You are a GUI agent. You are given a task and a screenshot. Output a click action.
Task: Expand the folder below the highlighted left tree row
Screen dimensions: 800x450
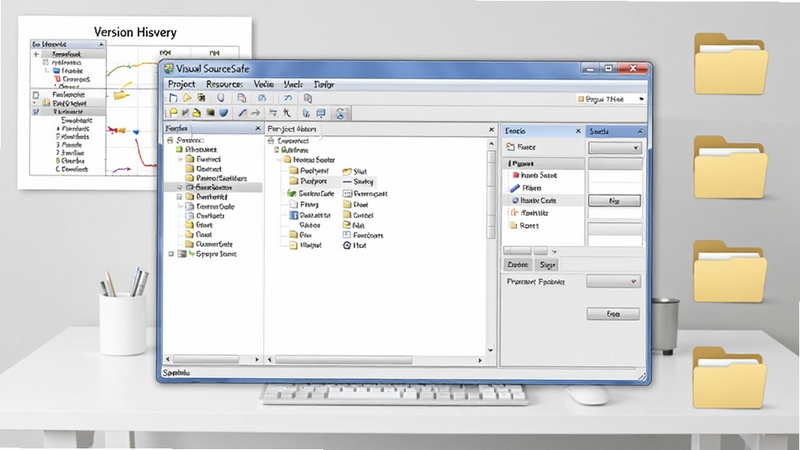pyautogui.click(x=180, y=196)
